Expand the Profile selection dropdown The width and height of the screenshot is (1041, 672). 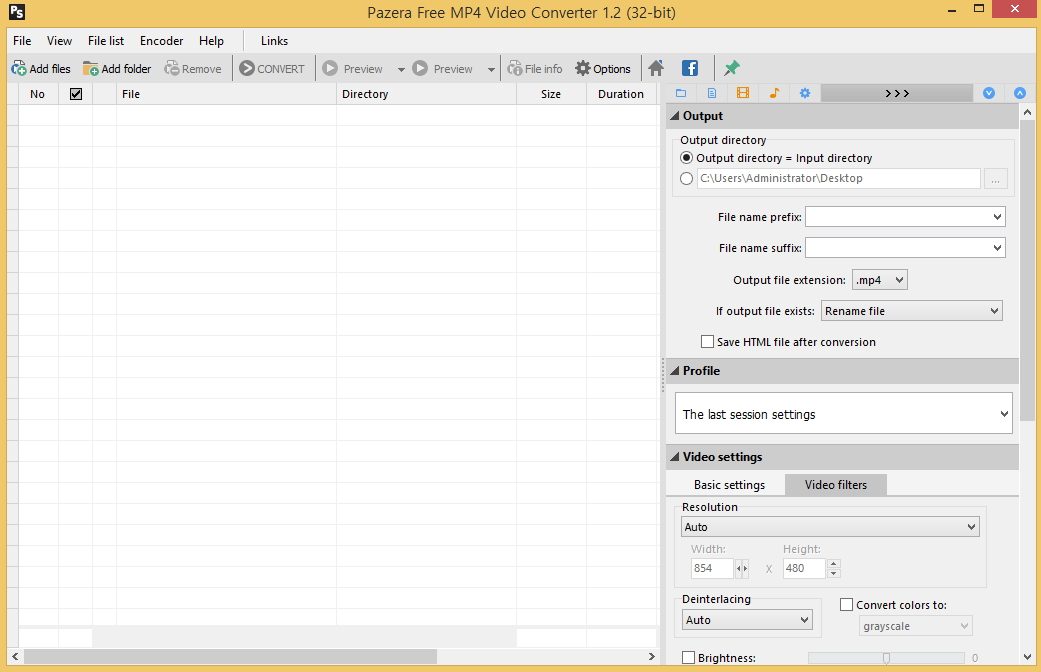(845, 414)
